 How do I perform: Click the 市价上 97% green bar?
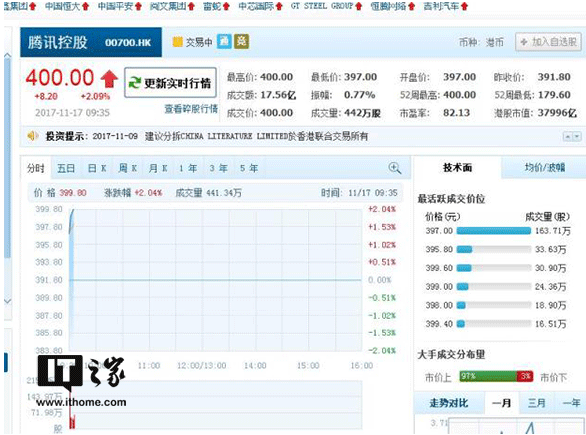click(488, 376)
